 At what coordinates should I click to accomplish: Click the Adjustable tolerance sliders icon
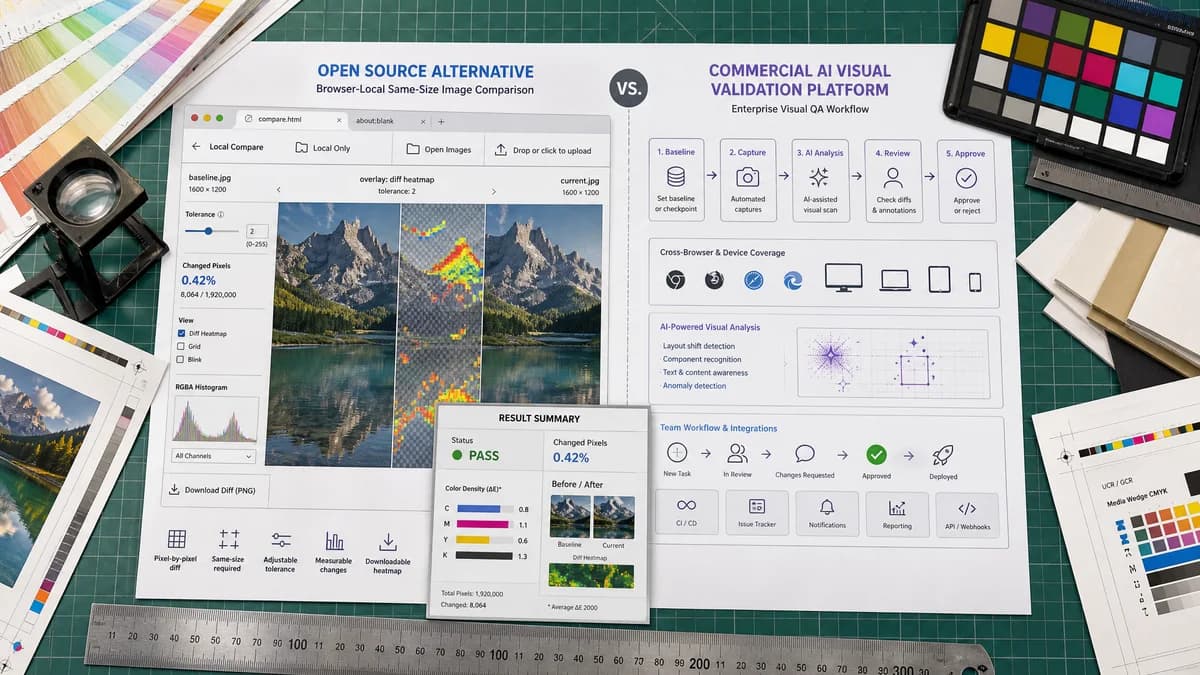click(281, 540)
